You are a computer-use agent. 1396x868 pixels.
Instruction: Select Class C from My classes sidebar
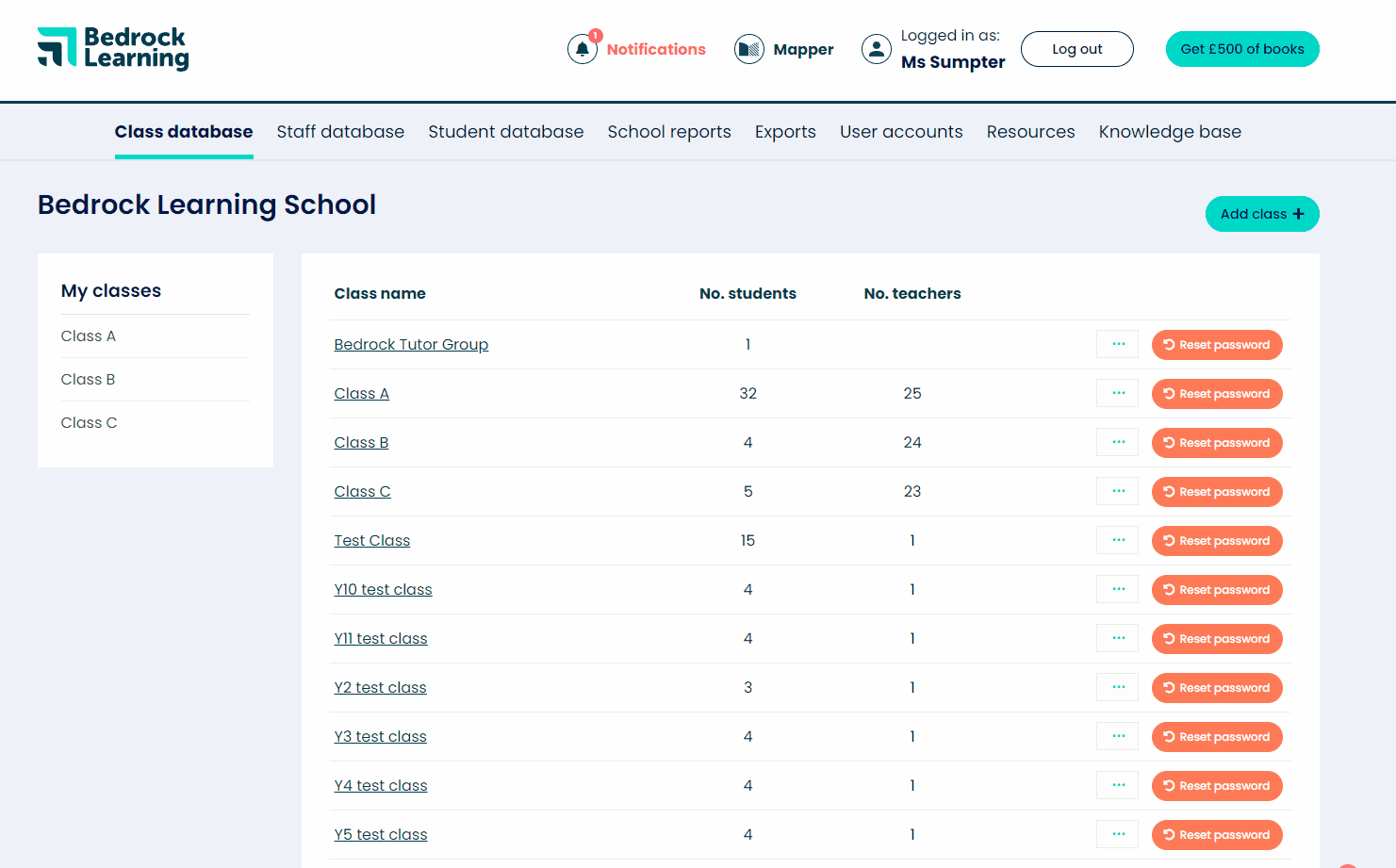pos(89,422)
